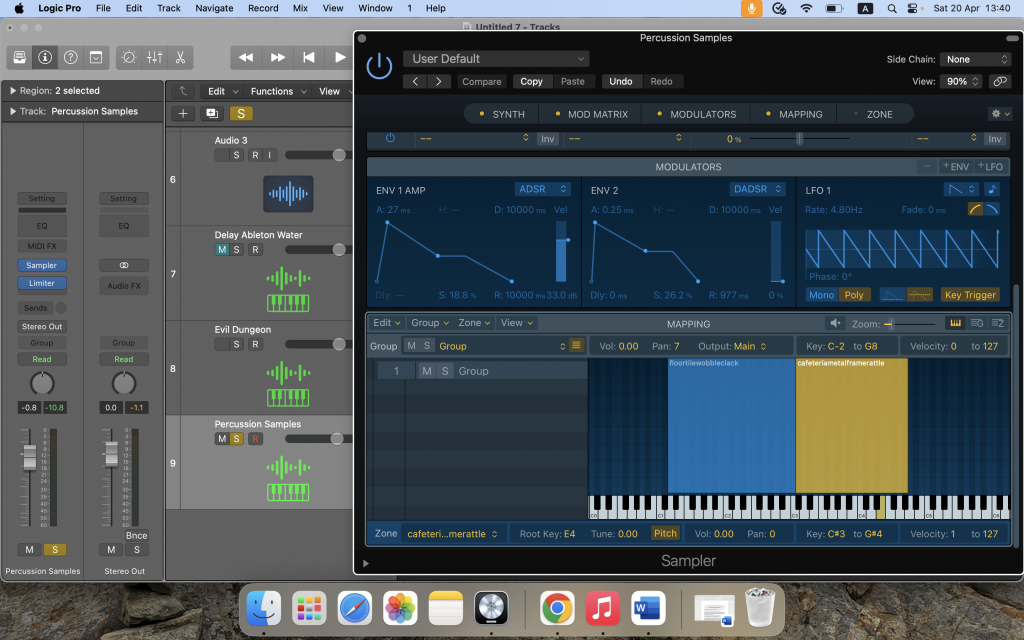Image resolution: width=1024 pixels, height=640 pixels.
Task: Choose the LFO 1 fade-out curve icon
Action: pos(991,209)
